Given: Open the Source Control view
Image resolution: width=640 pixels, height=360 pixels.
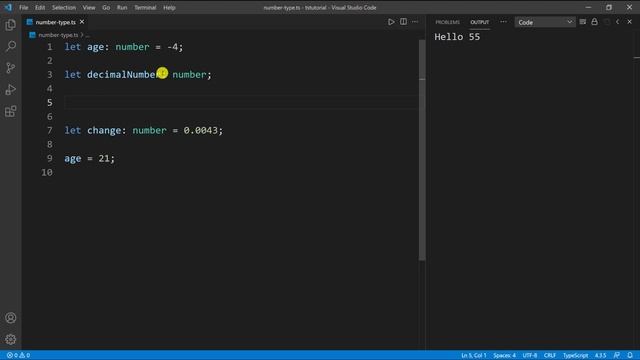Looking at the screenshot, I should click(x=11, y=68).
